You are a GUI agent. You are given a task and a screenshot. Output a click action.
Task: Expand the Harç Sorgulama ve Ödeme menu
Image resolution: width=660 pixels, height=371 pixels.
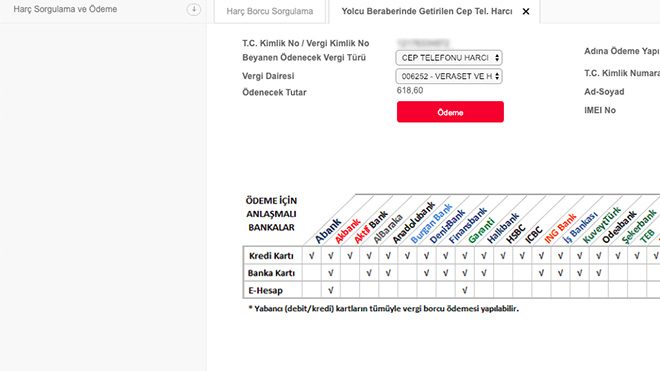(x=65, y=9)
